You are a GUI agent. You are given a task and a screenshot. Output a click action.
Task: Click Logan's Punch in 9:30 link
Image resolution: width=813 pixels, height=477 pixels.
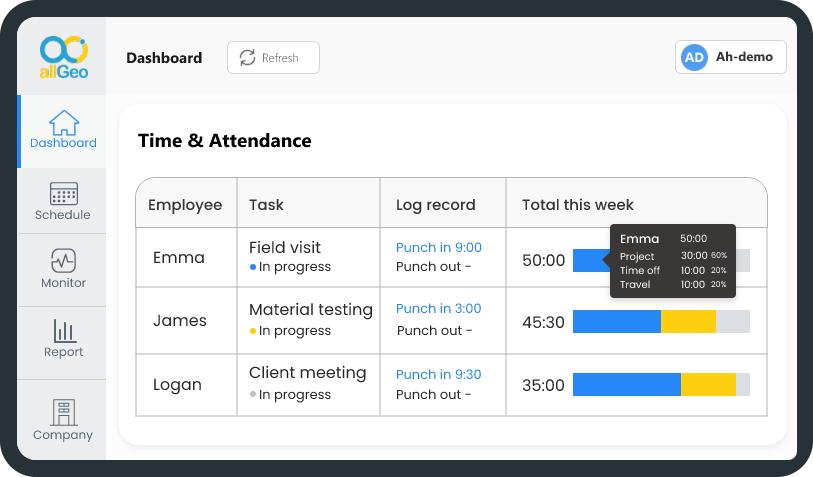[x=438, y=375]
